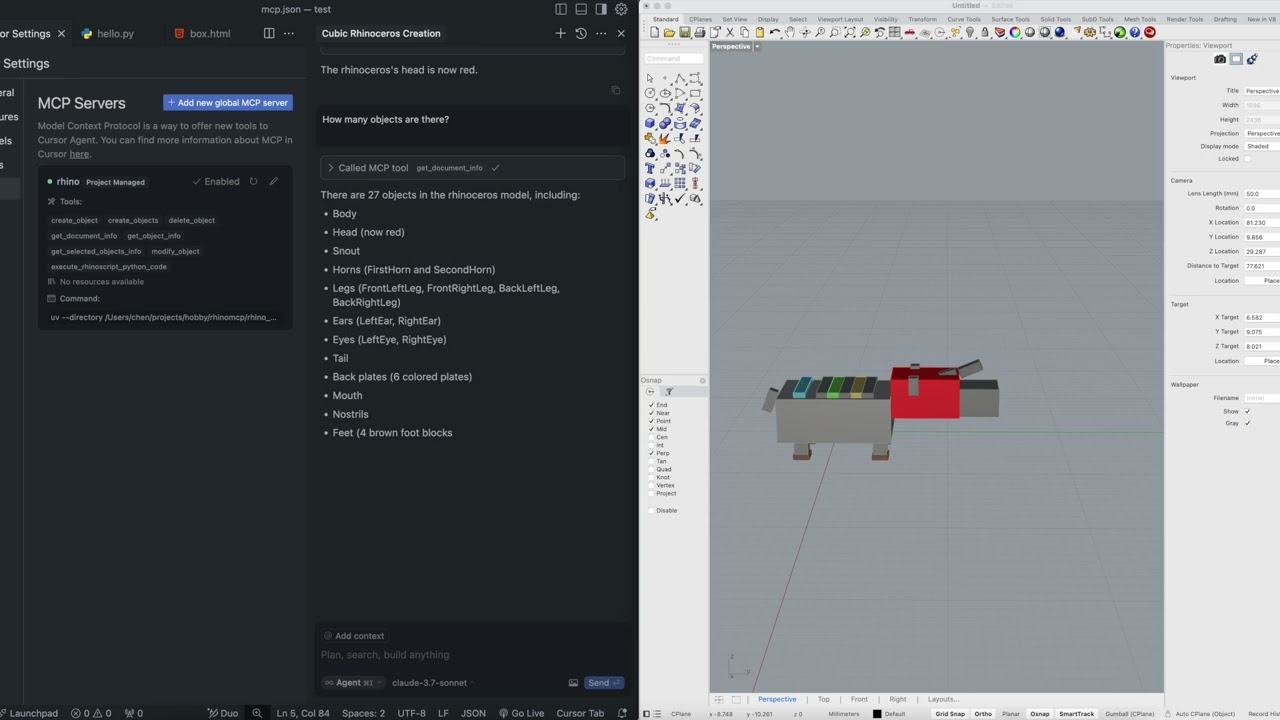Click the light bulb Hide icon in Rhino

(x=970, y=33)
